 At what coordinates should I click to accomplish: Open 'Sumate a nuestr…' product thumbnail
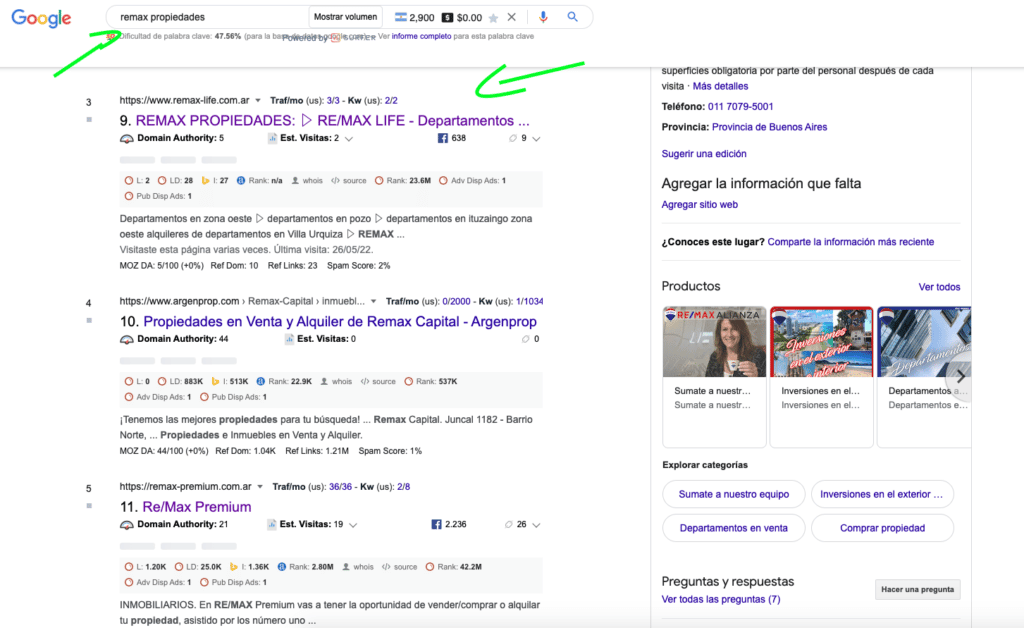(x=714, y=342)
